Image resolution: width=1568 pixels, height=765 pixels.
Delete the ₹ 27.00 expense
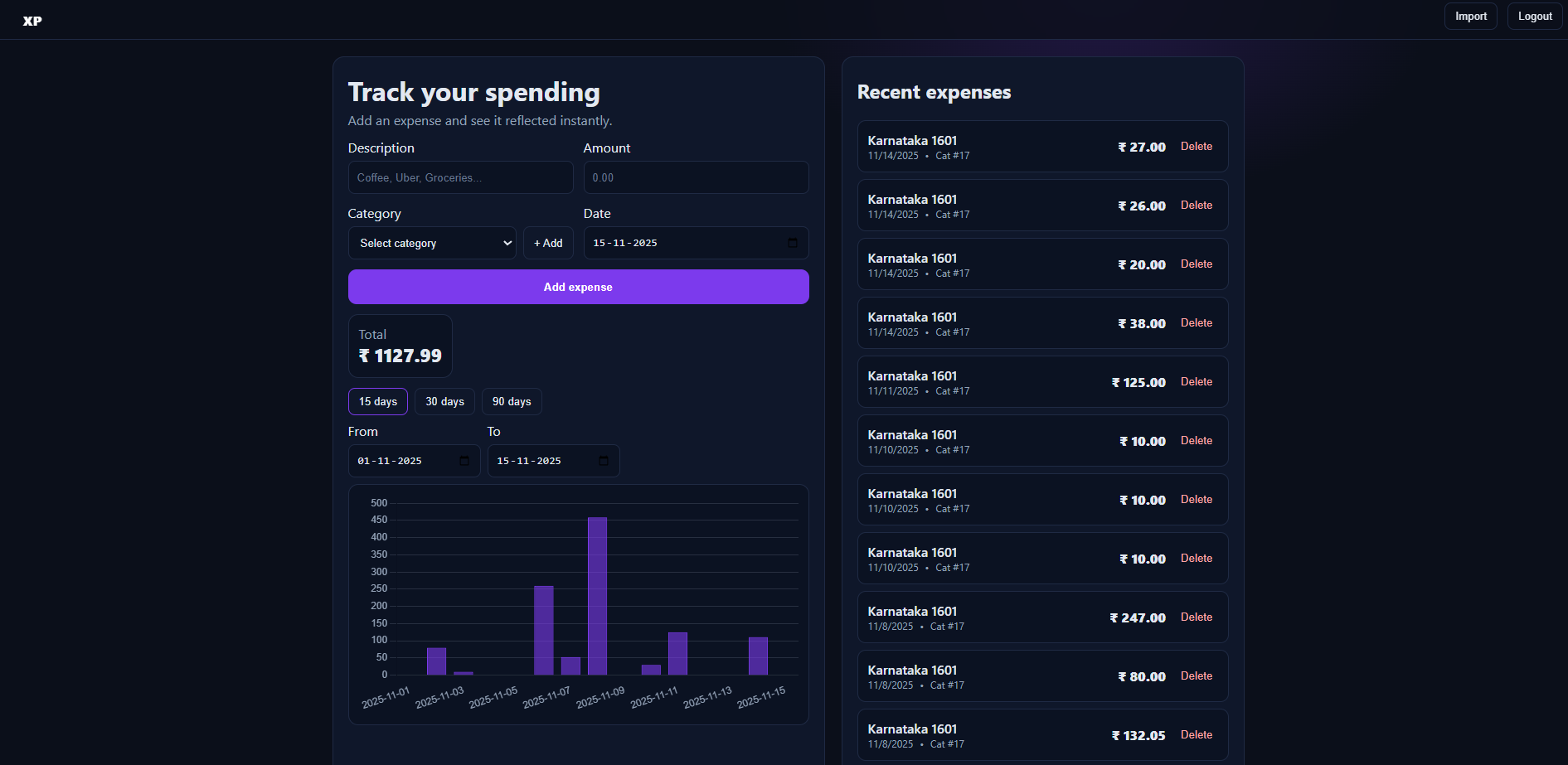[1196, 147]
